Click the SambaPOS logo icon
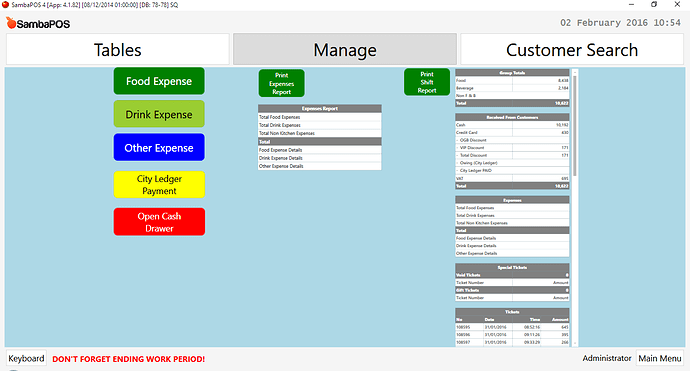The width and height of the screenshot is (690, 371). click(x=11, y=23)
